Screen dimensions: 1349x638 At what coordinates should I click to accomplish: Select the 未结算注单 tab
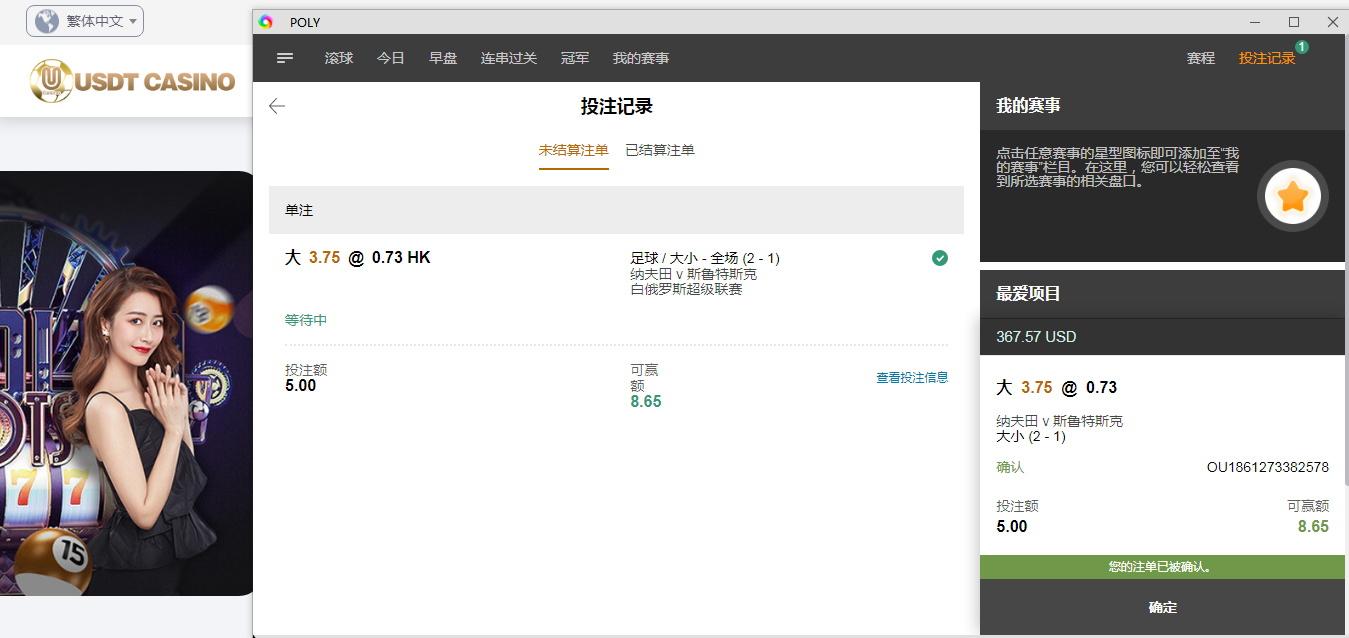573,150
